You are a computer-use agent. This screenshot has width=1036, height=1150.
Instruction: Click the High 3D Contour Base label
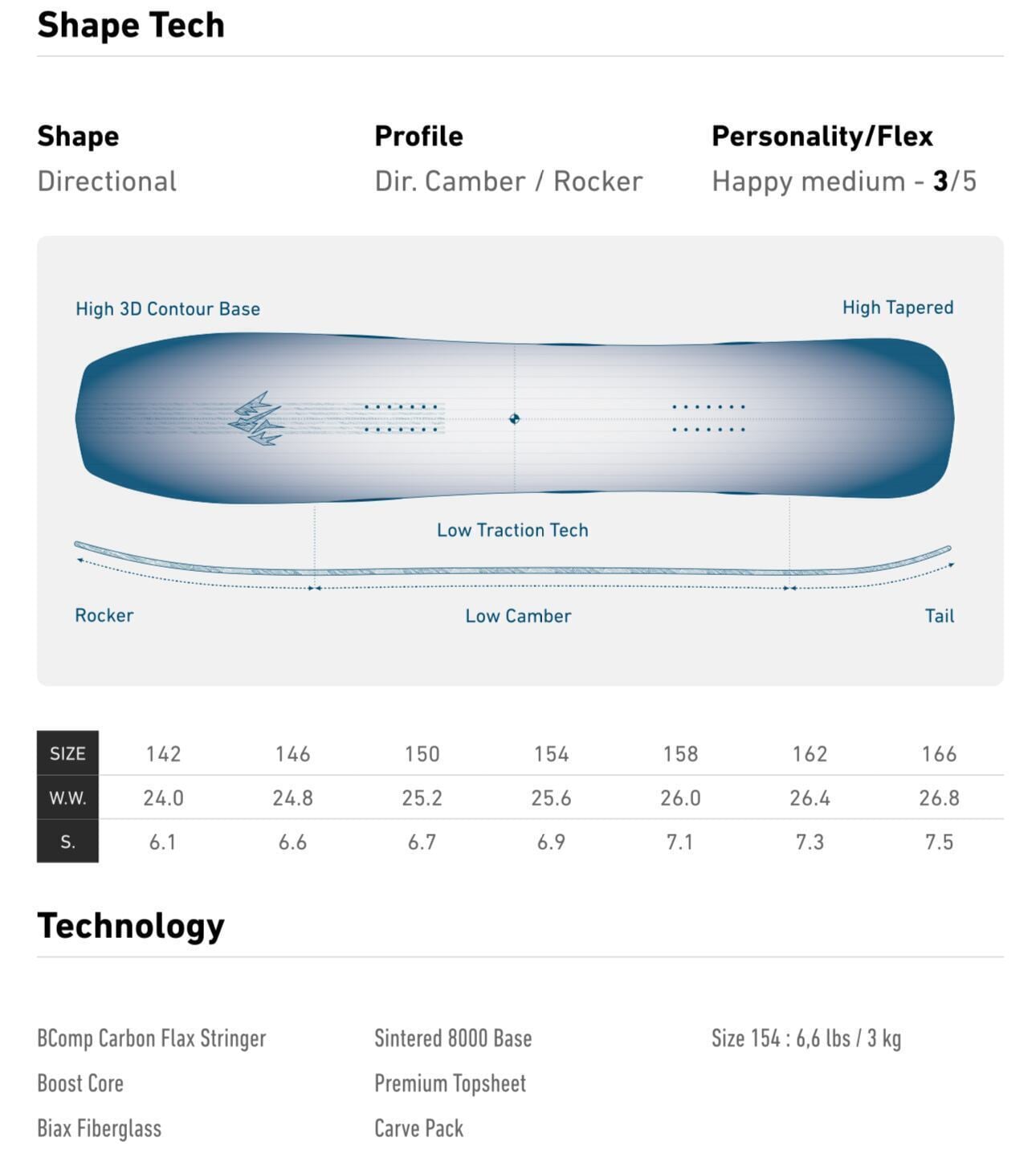tap(168, 309)
